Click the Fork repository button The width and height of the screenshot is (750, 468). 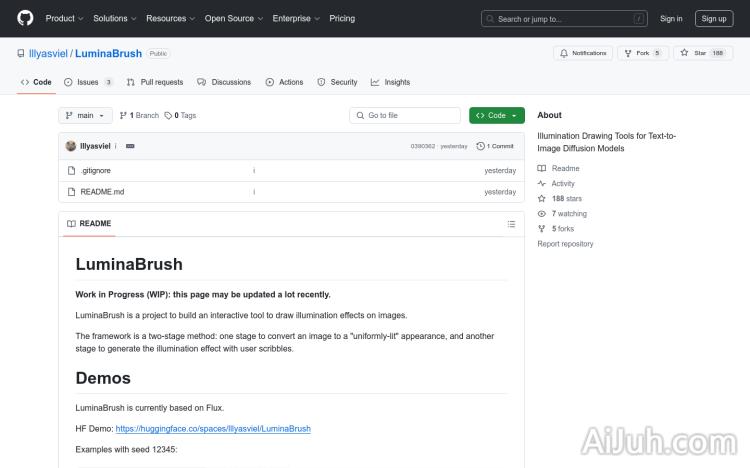[642, 53]
